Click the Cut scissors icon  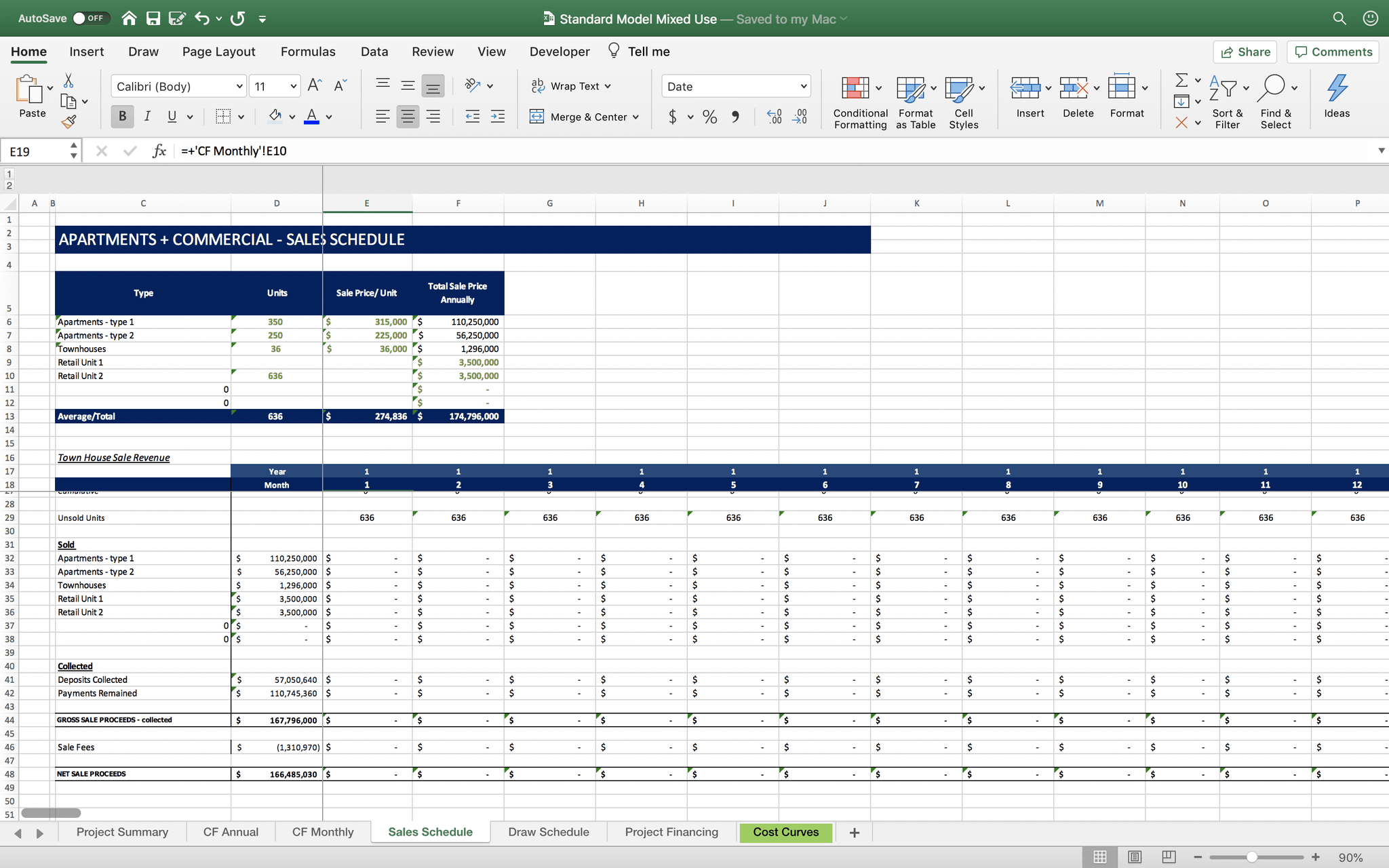pos(69,81)
